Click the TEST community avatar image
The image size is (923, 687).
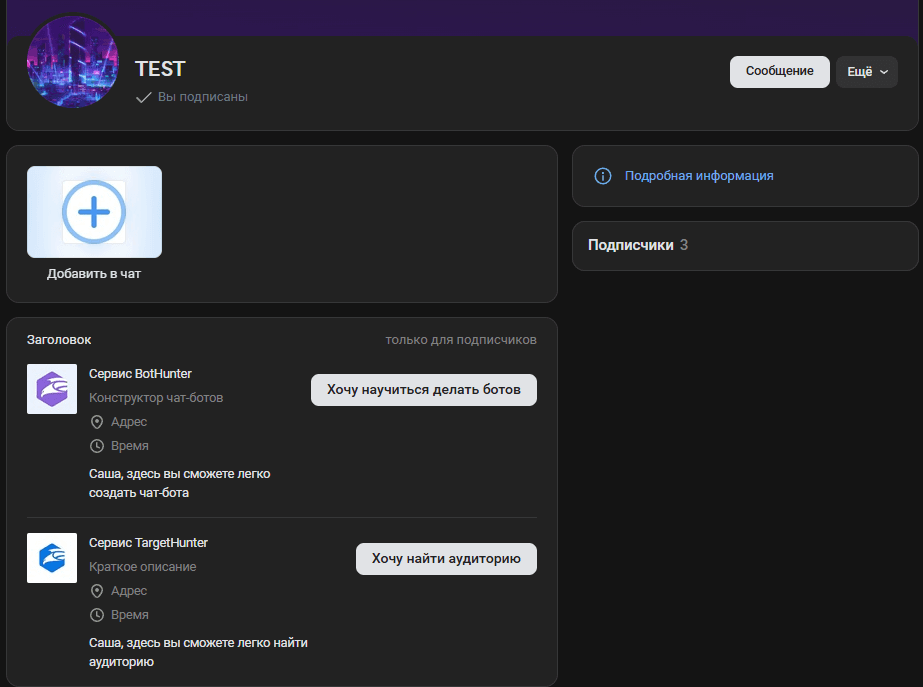coord(72,62)
